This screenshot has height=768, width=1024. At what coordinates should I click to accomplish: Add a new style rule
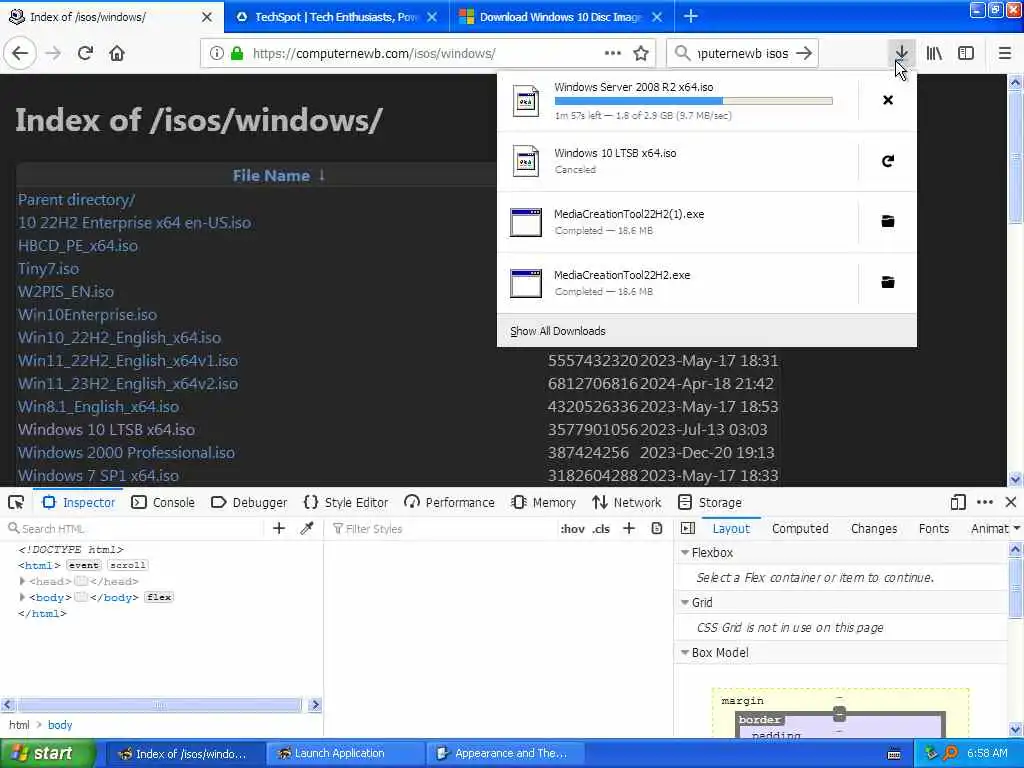coord(629,528)
